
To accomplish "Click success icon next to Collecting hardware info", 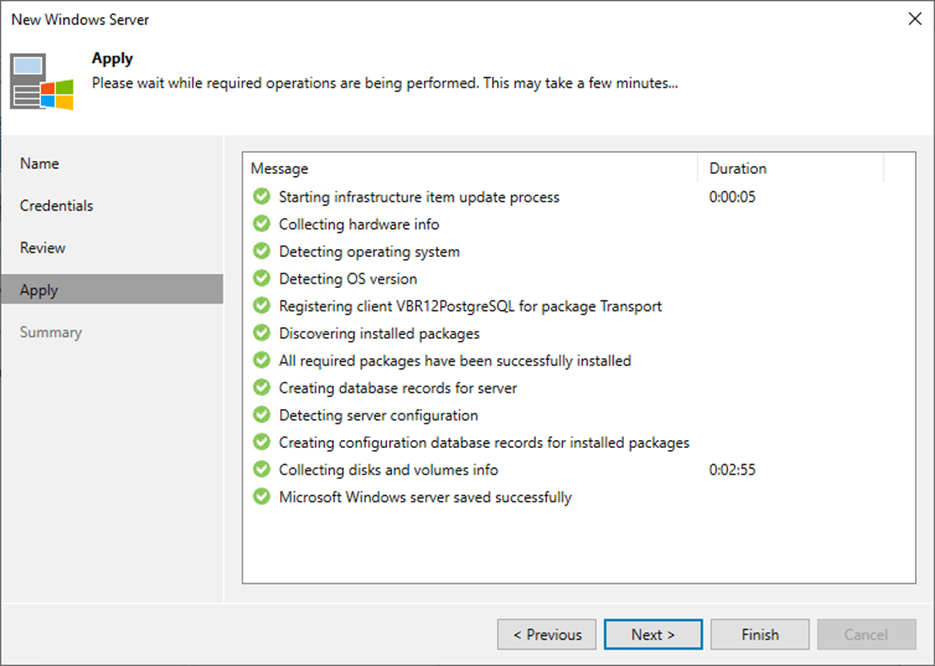I will click(262, 224).
